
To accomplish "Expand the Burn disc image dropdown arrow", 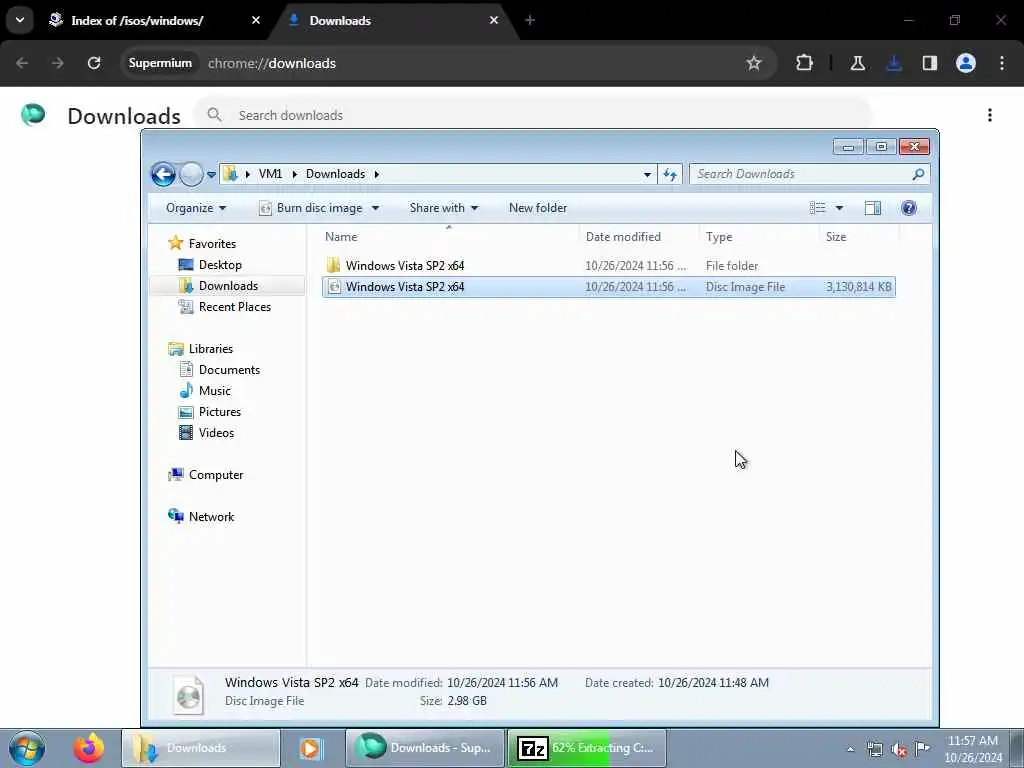I will click(376, 208).
